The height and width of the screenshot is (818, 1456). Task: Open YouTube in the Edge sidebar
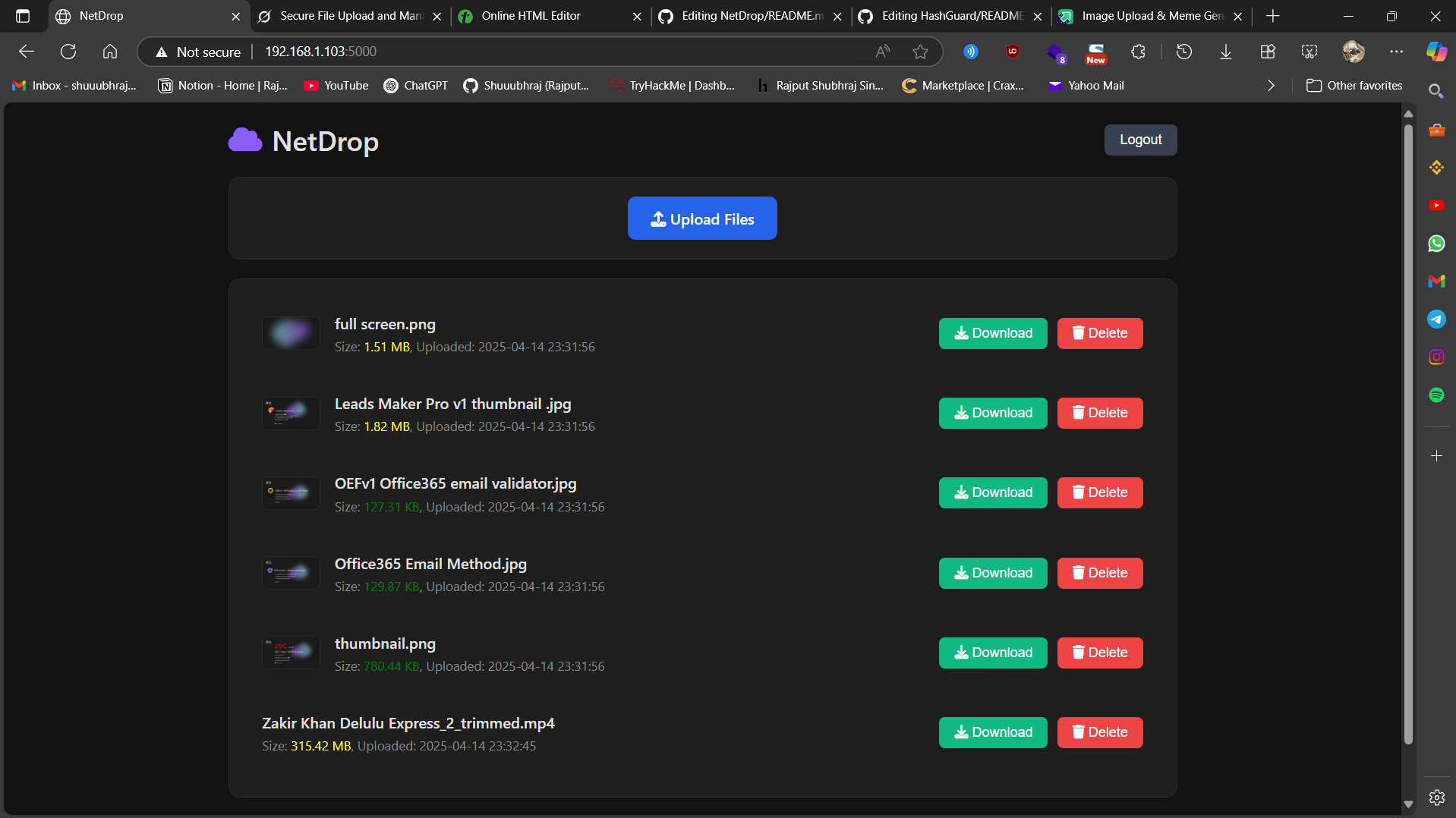[1436, 205]
